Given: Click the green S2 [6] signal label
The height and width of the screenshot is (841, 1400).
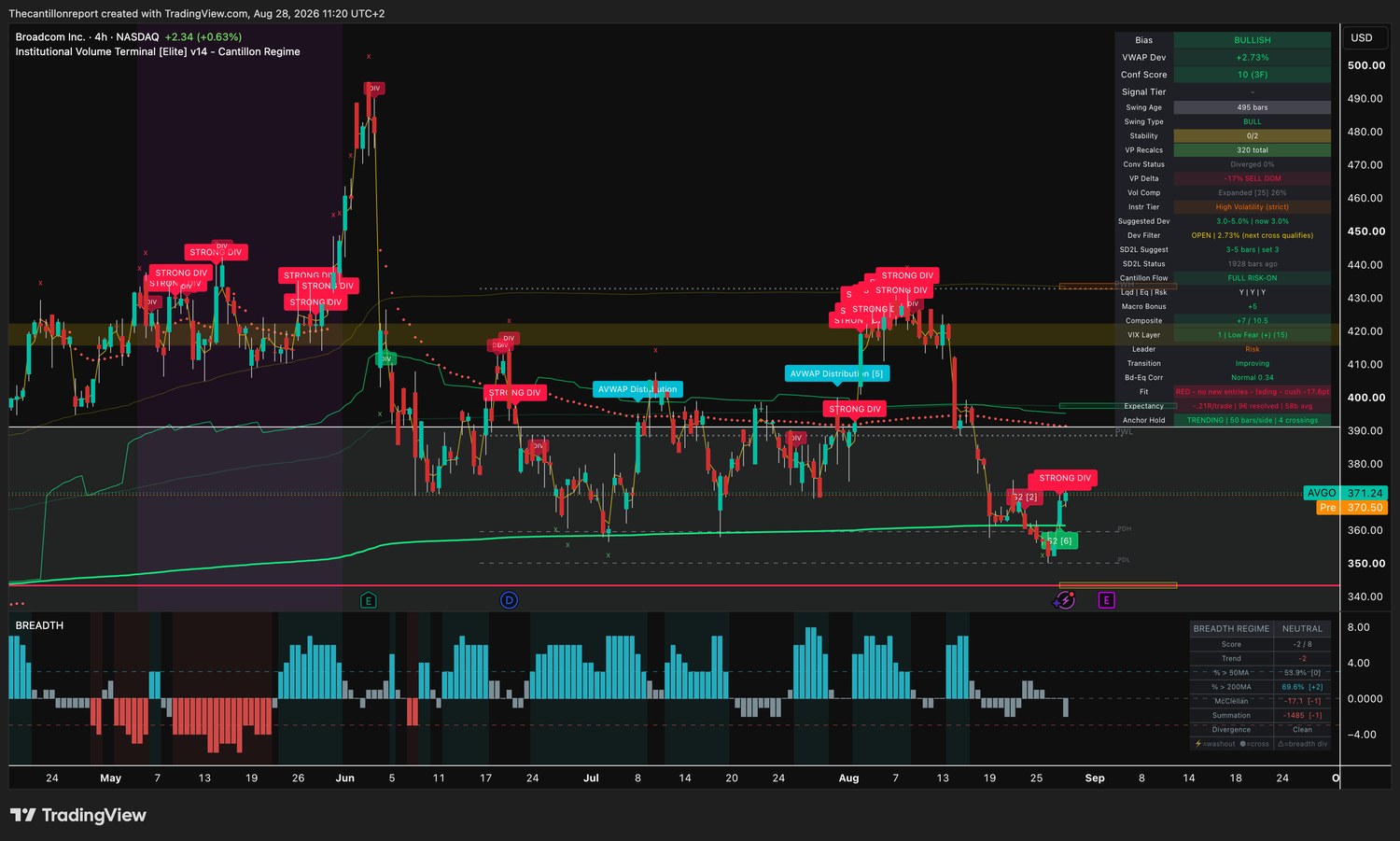Looking at the screenshot, I should (1059, 540).
